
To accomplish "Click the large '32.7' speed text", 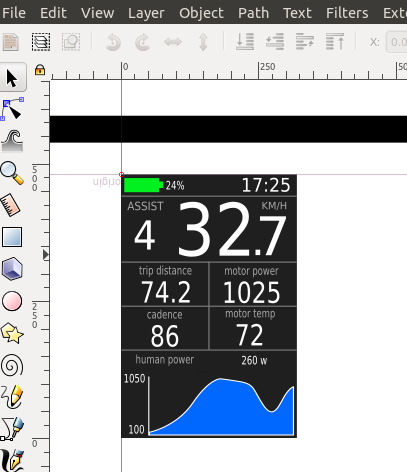I will tap(232, 230).
